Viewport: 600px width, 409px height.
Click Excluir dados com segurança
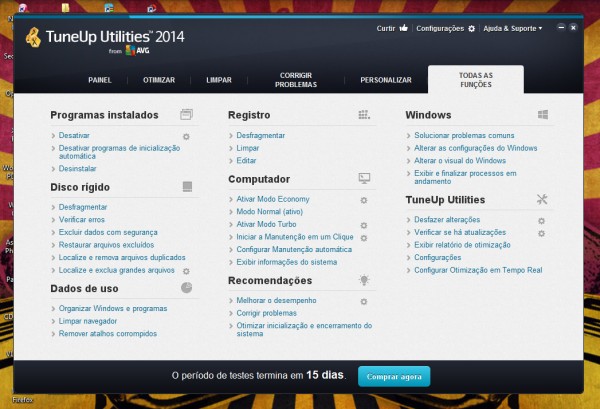(108, 232)
